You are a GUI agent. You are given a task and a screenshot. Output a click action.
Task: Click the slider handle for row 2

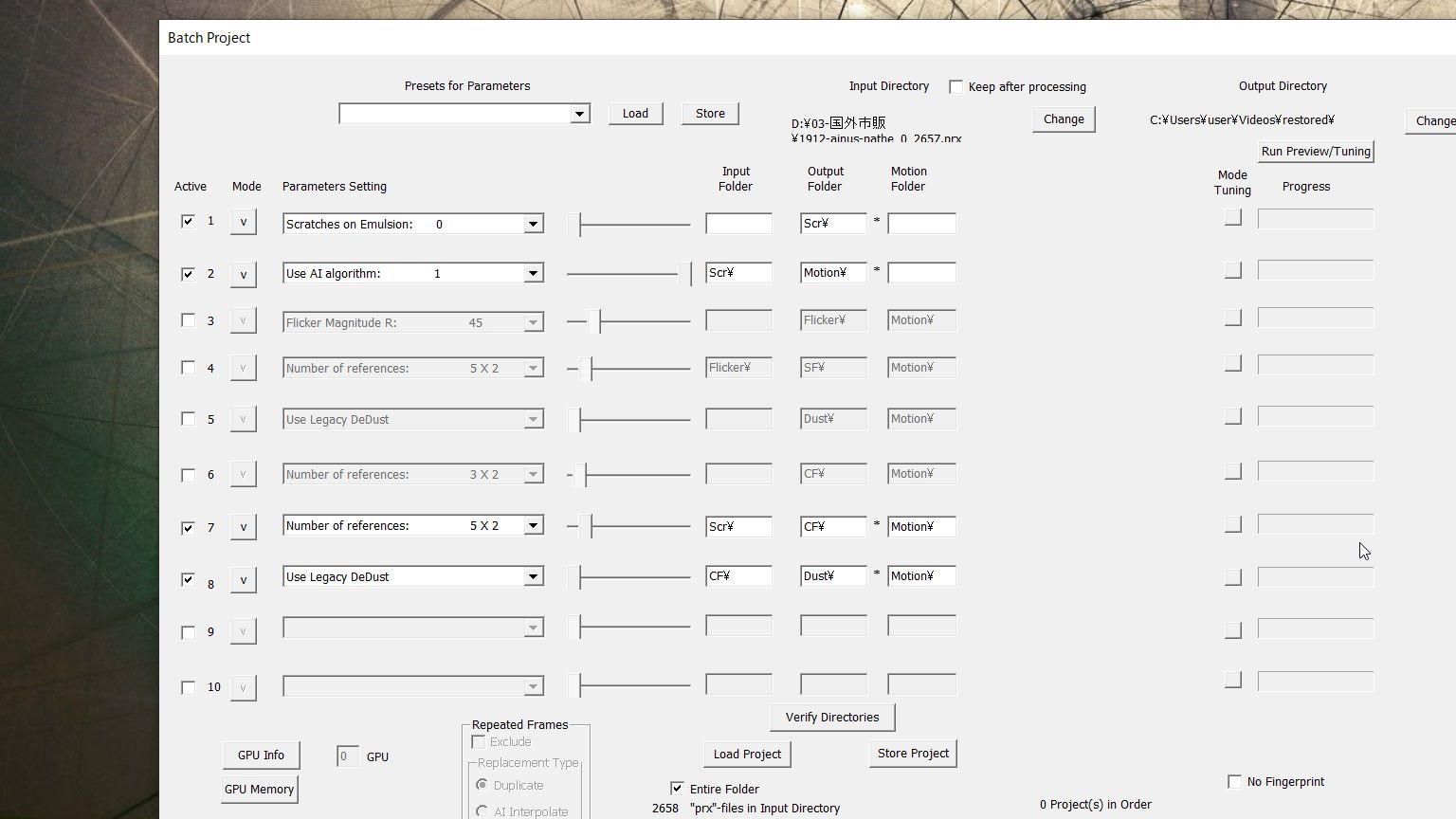point(684,274)
